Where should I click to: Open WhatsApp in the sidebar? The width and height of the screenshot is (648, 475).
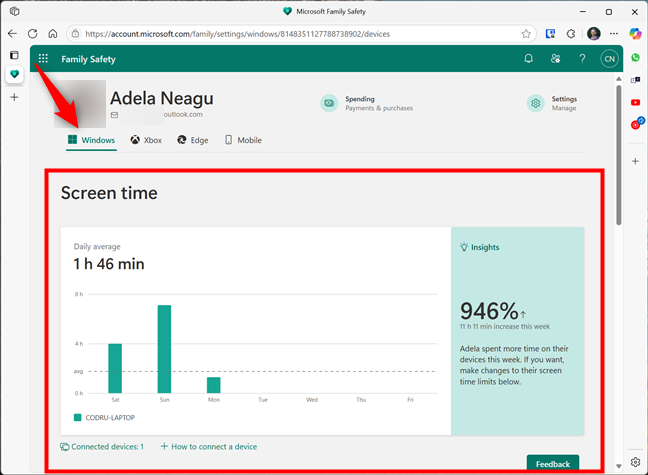pyautogui.click(x=636, y=57)
